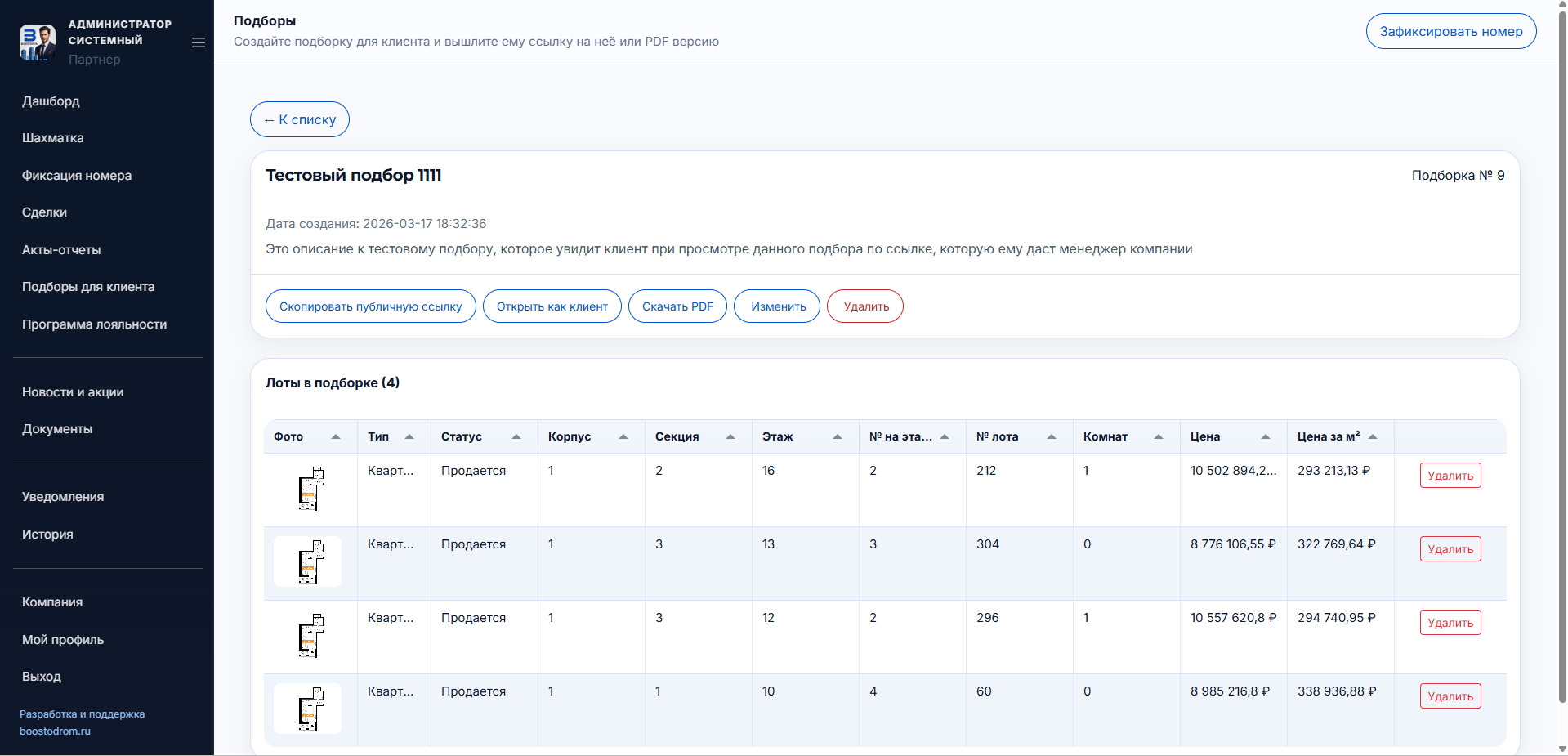Sort by Этаж column arrow
The width and height of the screenshot is (1568, 756).
pos(838,436)
